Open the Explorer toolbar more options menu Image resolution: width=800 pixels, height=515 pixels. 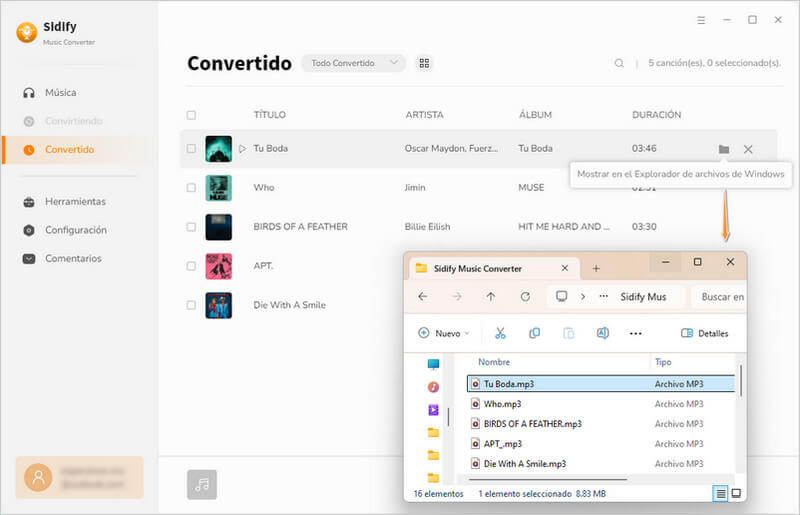pyautogui.click(x=635, y=334)
